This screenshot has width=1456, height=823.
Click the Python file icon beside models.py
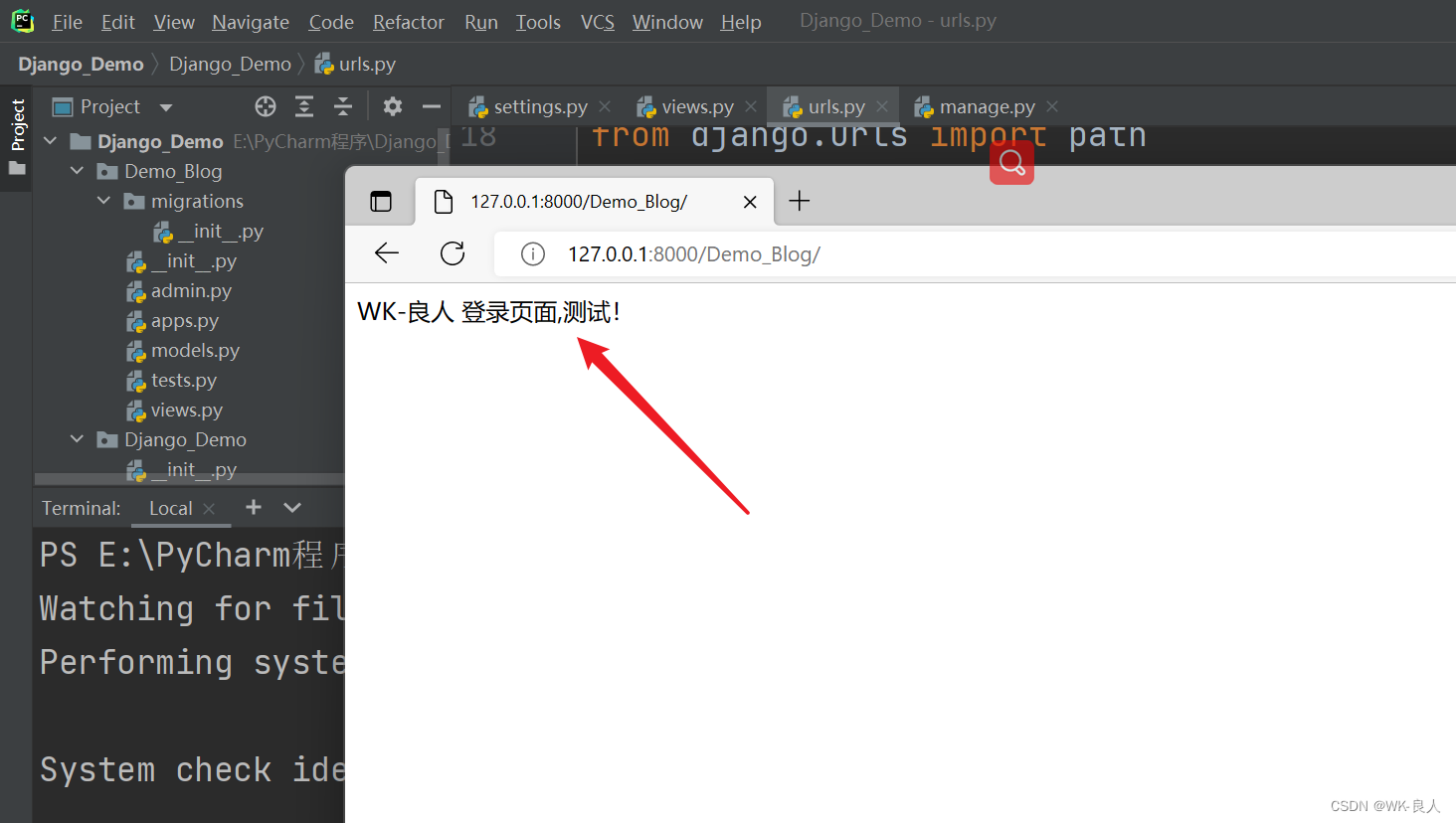coord(136,351)
